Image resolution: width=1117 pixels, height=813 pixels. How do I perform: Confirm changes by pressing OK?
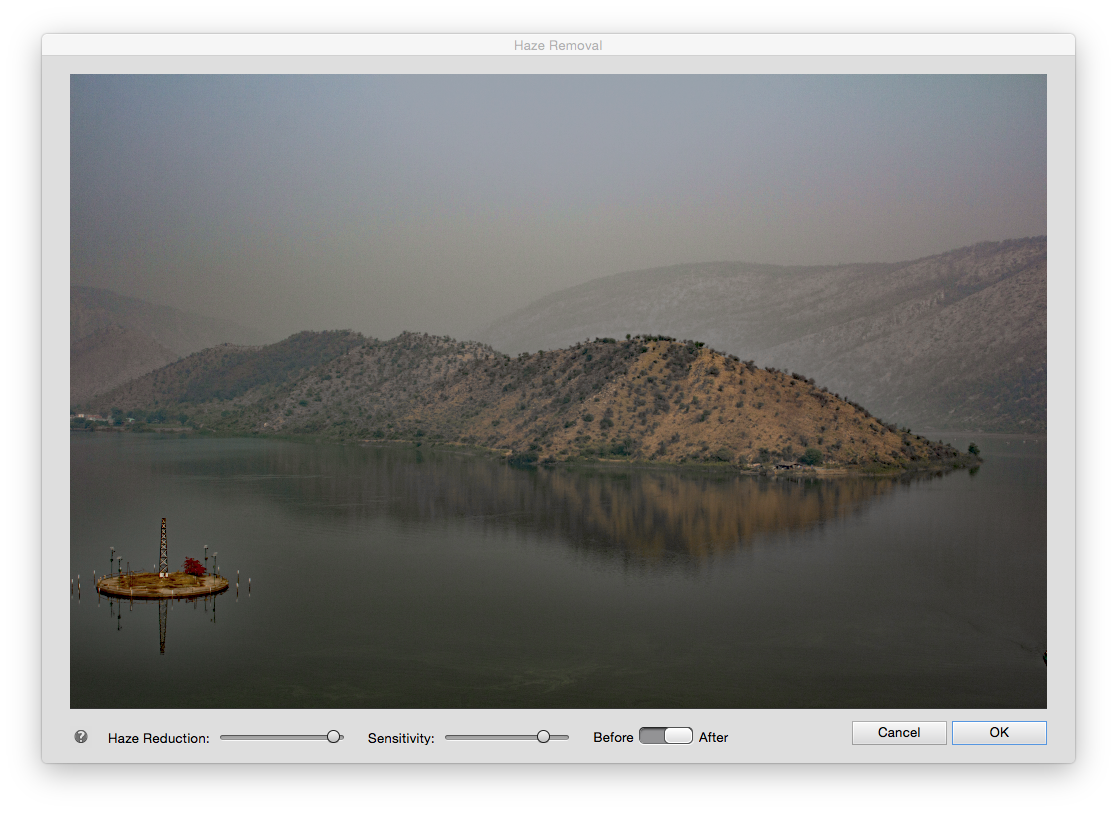[x=998, y=732]
